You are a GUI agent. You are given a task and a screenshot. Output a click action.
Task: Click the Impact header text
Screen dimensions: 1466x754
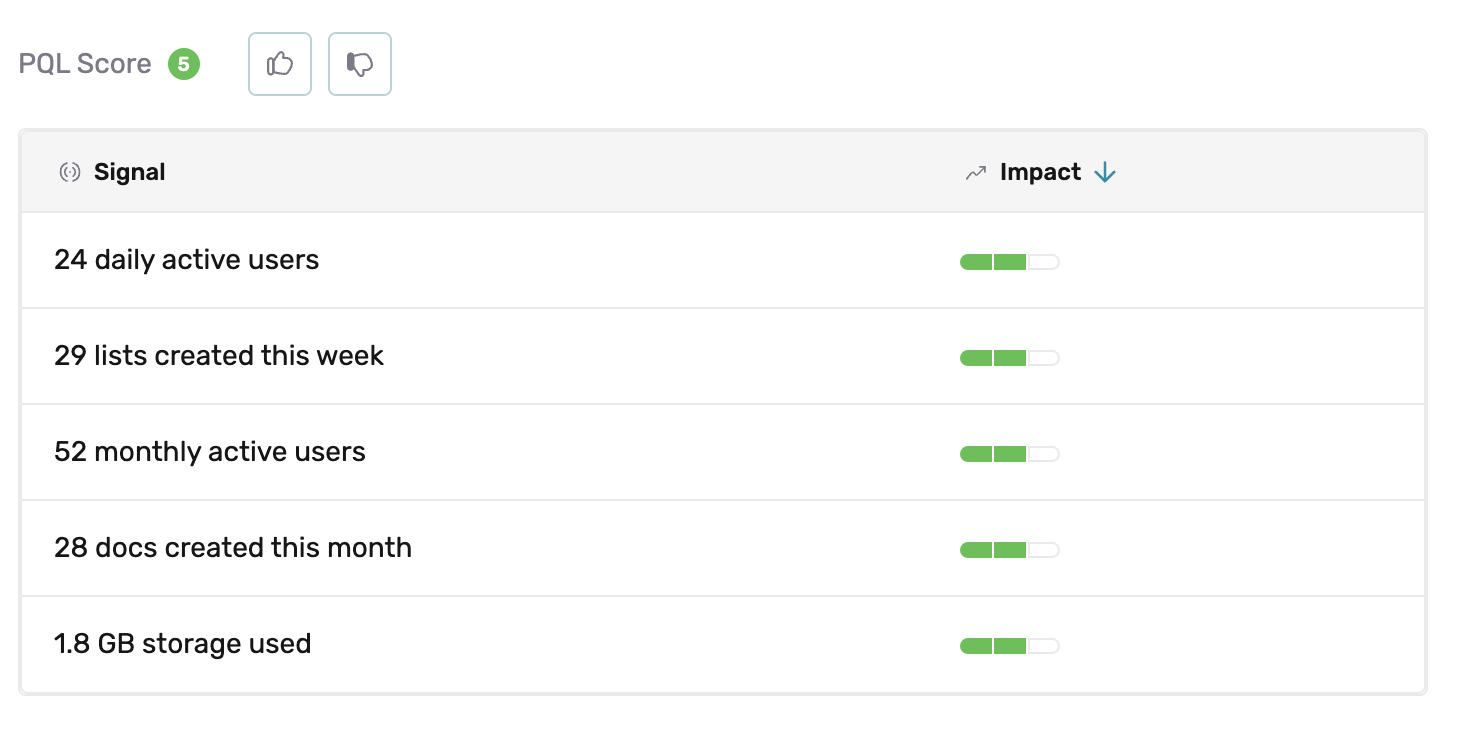point(1040,172)
